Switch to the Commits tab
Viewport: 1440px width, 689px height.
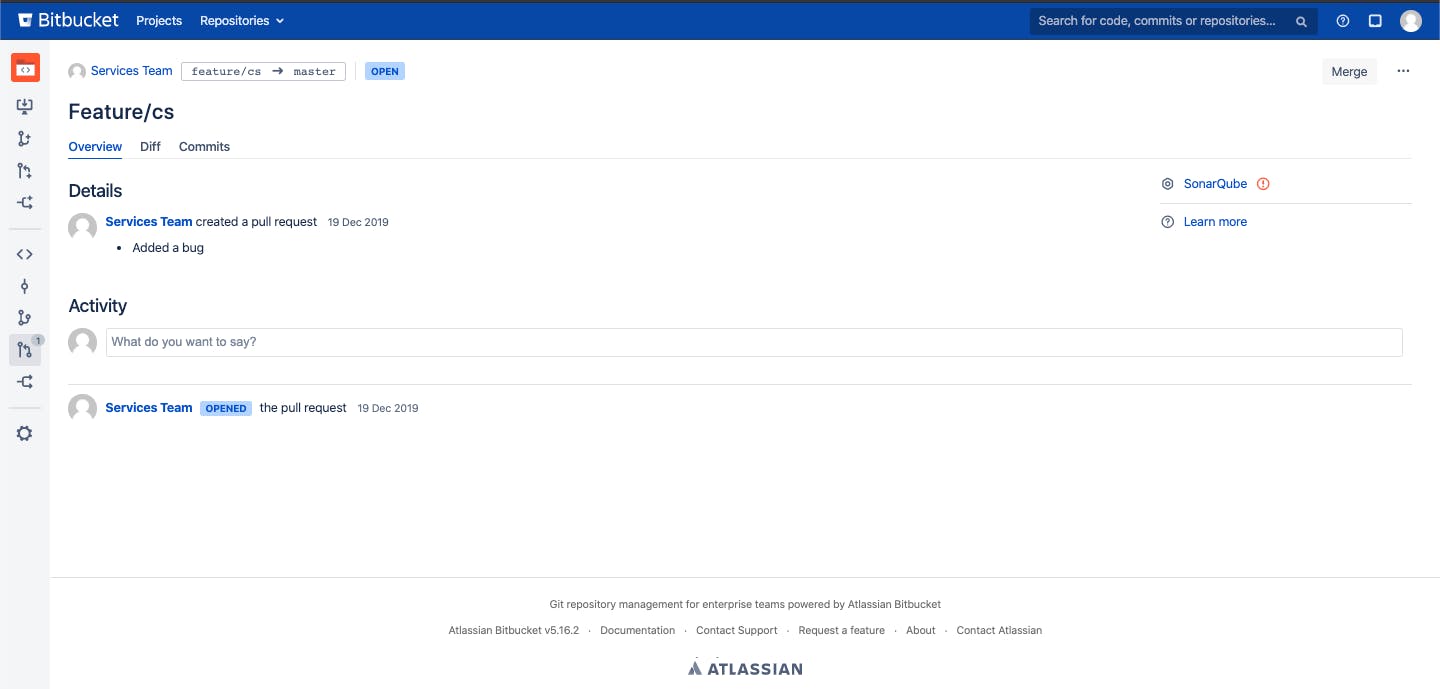204,147
